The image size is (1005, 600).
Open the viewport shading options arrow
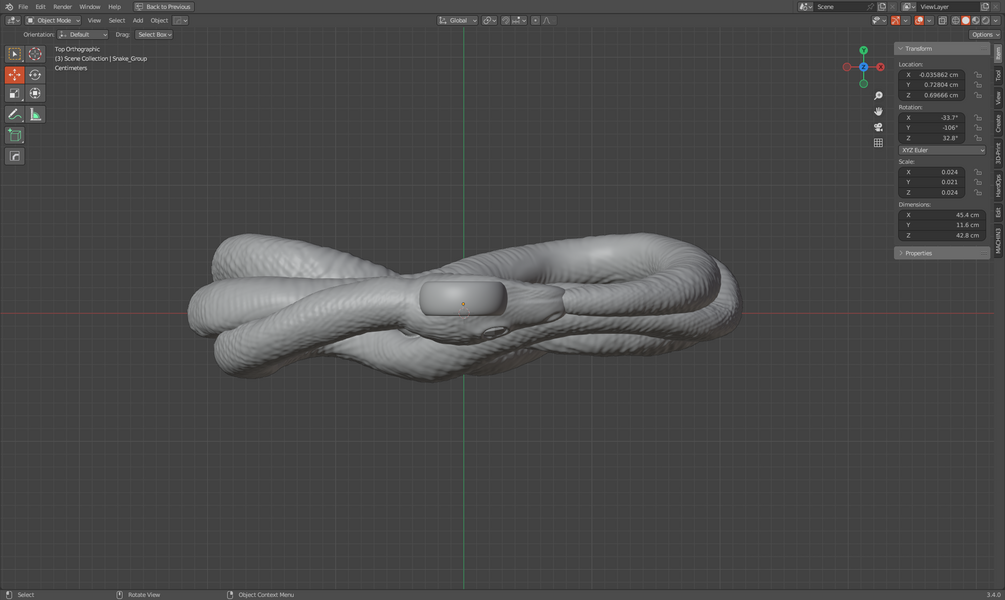tap(995, 21)
